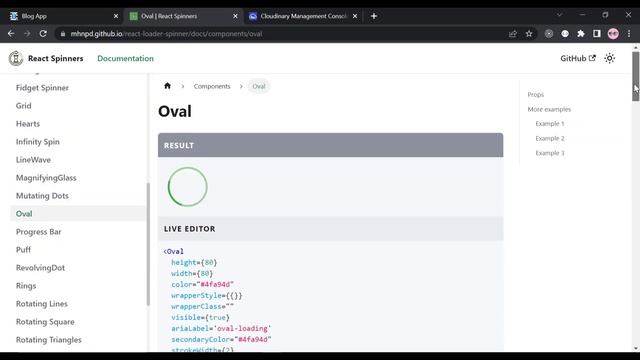Open the Extensions puzzle icon

point(581,34)
